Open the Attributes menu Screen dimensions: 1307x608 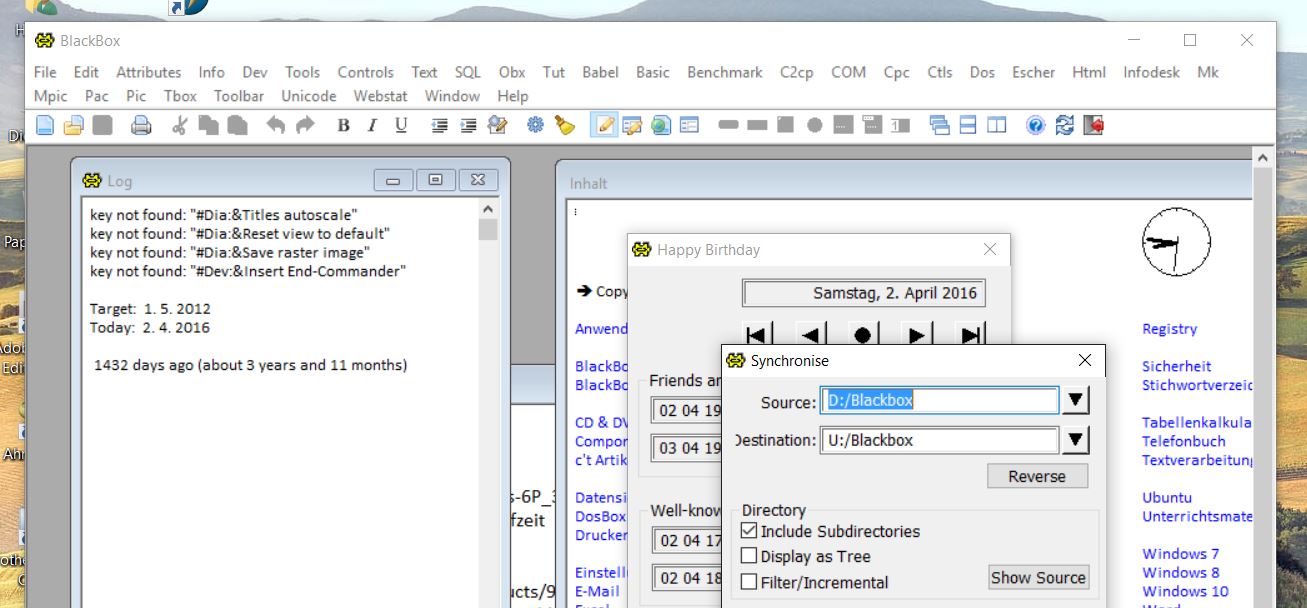148,72
